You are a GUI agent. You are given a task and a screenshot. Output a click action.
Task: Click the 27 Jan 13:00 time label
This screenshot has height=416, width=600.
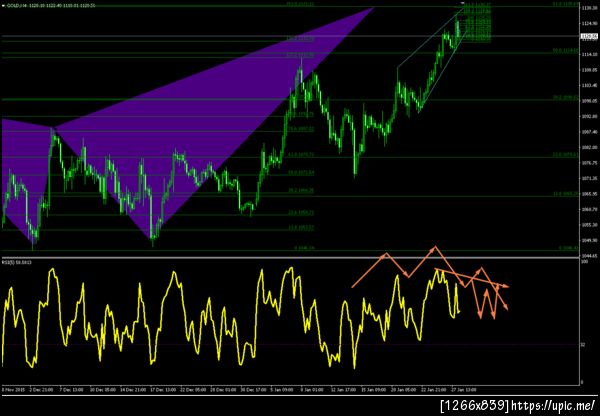(x=464, y=390)
